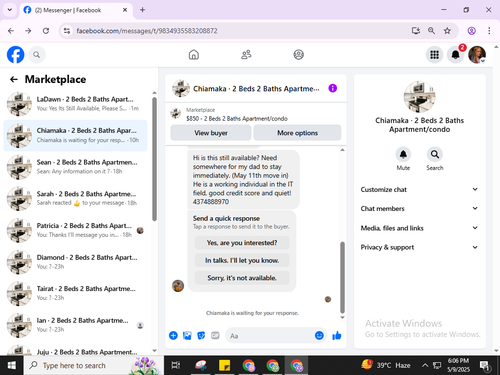Open LaDawn's conversation
This screenshot has height=375, width=500.
click(x=75, y=104)
